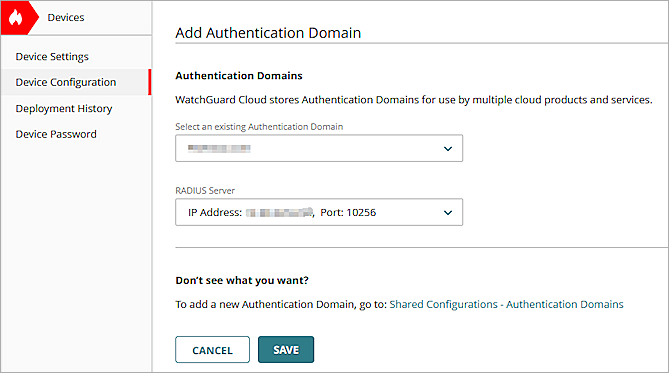This screenshot has width=669, height=373.
Task: Open Device Settings in sidebar
Action: (x=52, y=57)
